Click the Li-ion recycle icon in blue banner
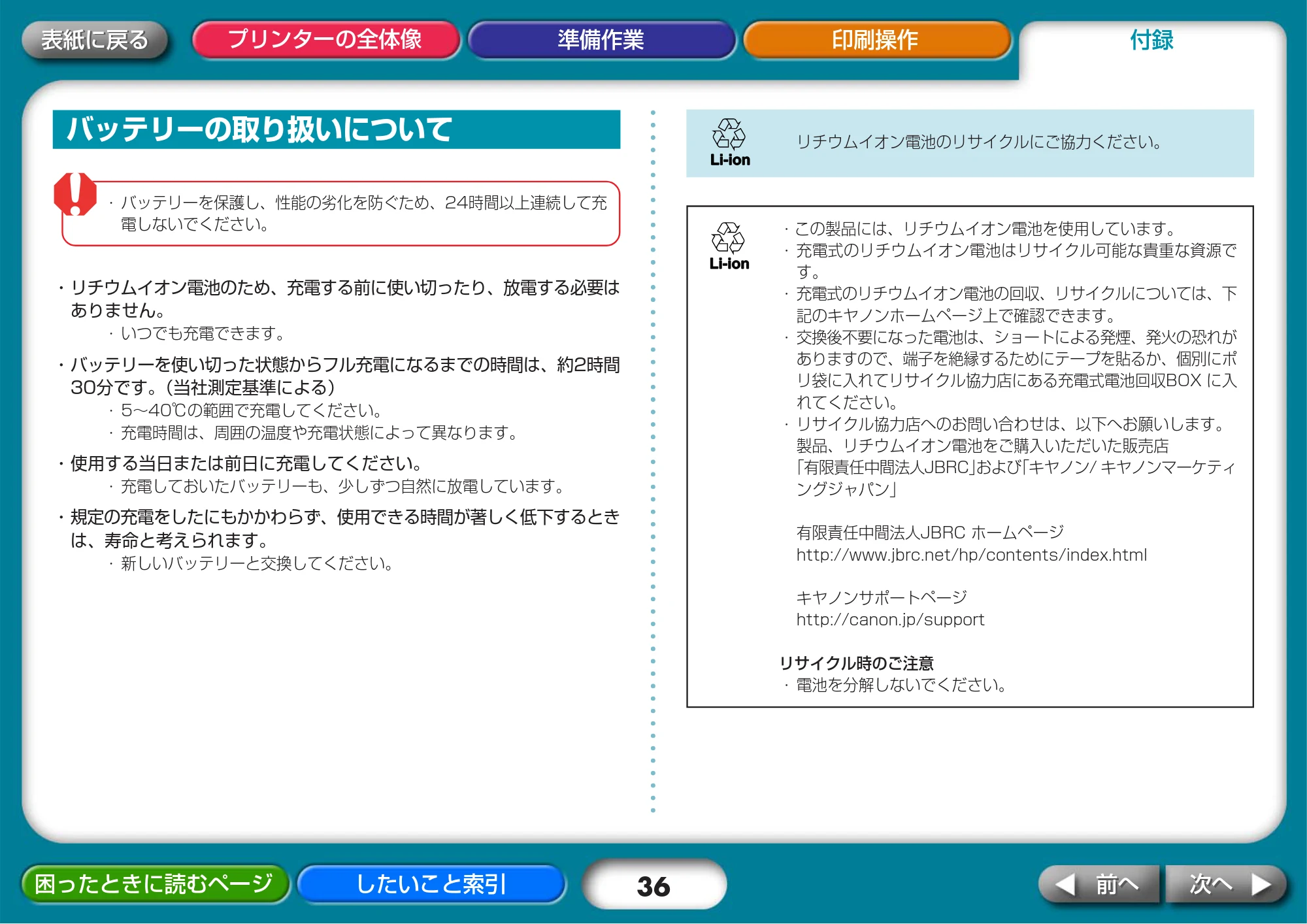 (730, 142)
